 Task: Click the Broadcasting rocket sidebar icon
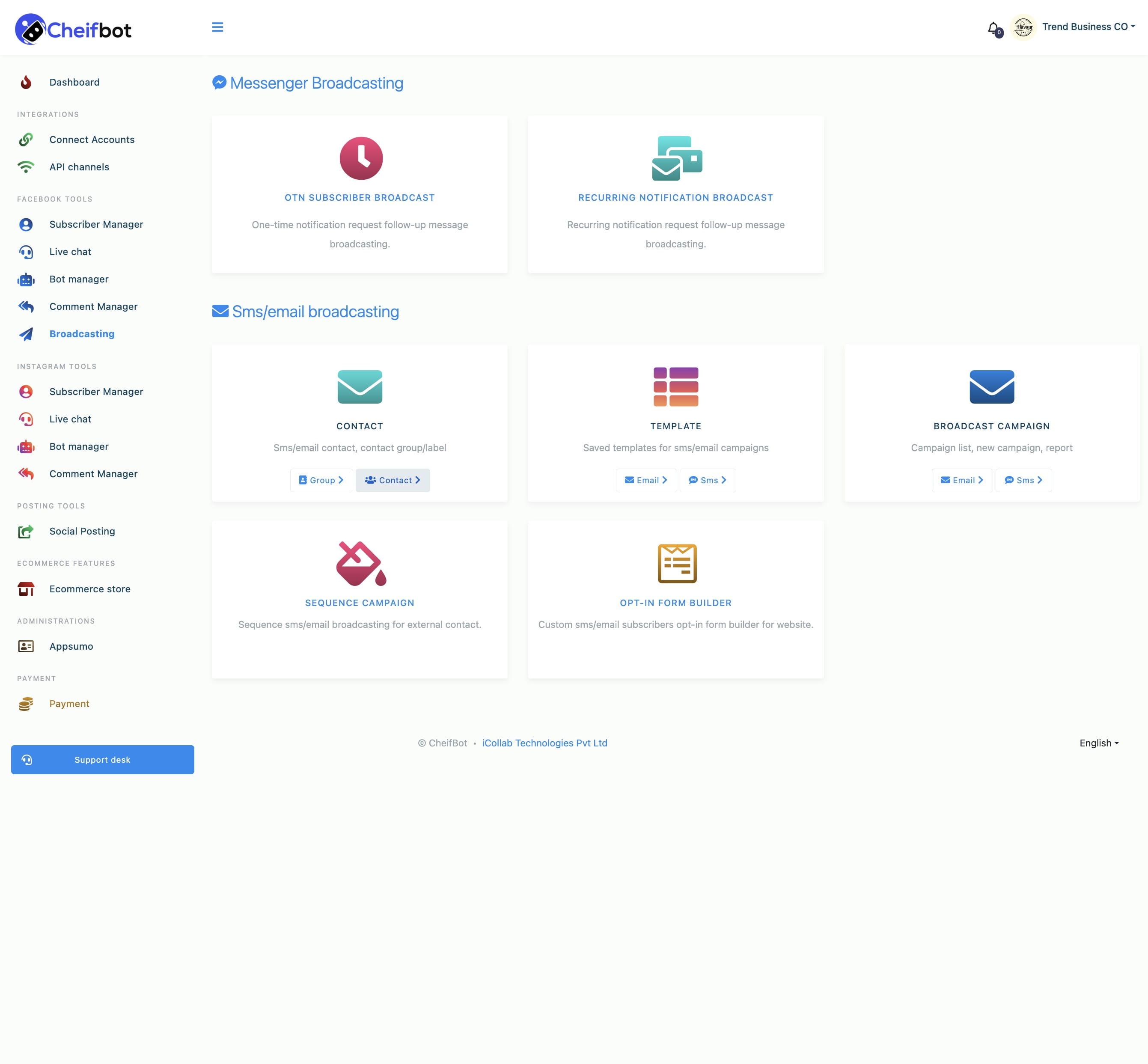(27, 334)
